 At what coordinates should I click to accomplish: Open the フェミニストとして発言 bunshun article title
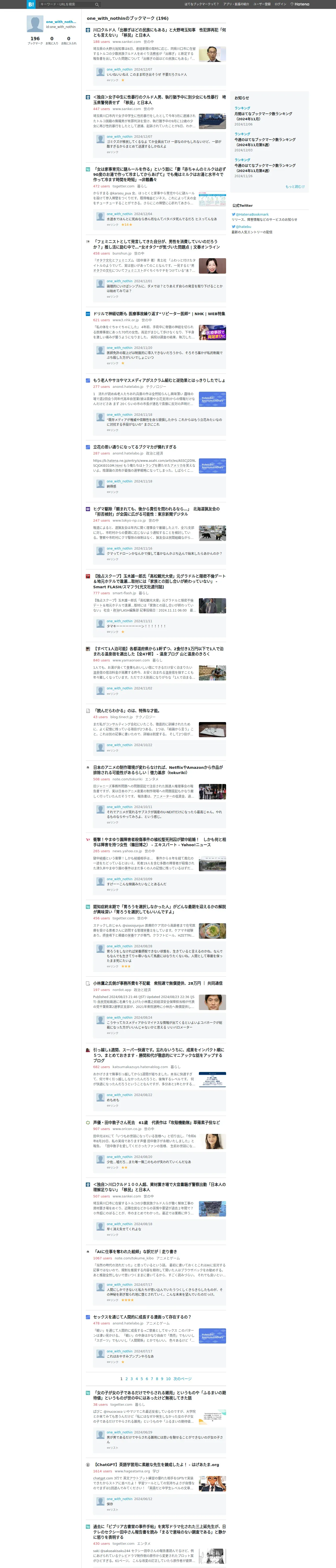(157, 244)
